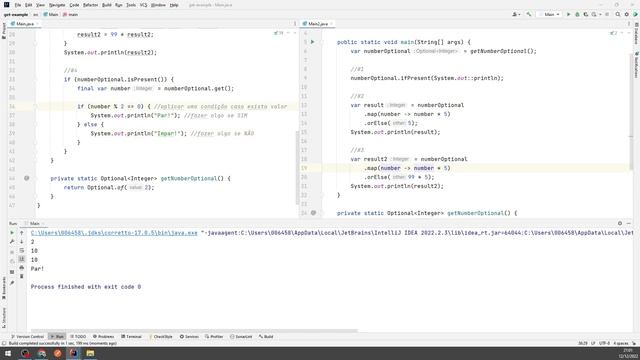Click the up-stack-trace arrow in the Run panel
The width and height of the screenshot is (640, 360).
[x=22, y=233]
